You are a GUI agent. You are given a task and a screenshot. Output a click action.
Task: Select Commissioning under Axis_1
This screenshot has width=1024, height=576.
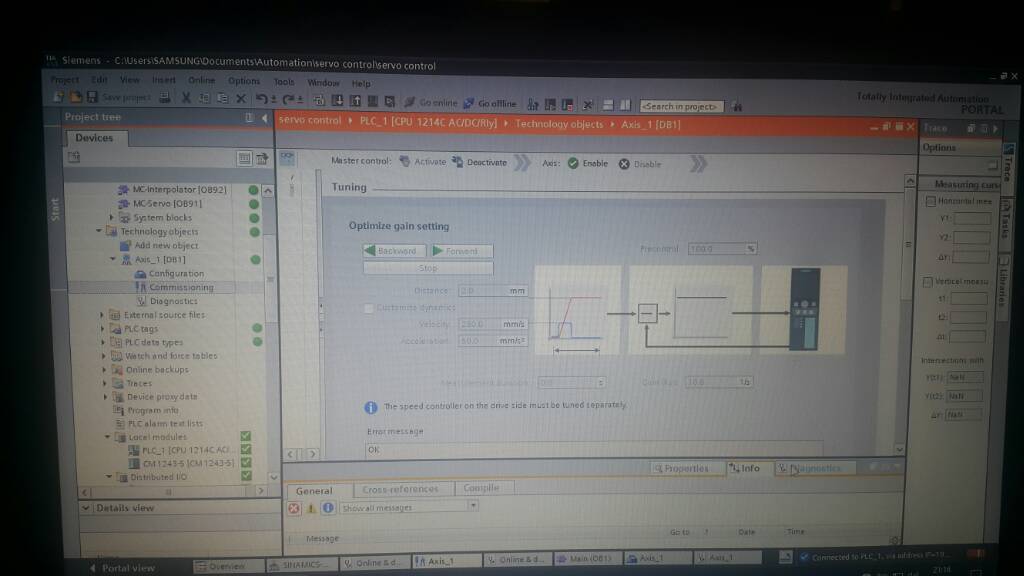click(x=181, y=287)
